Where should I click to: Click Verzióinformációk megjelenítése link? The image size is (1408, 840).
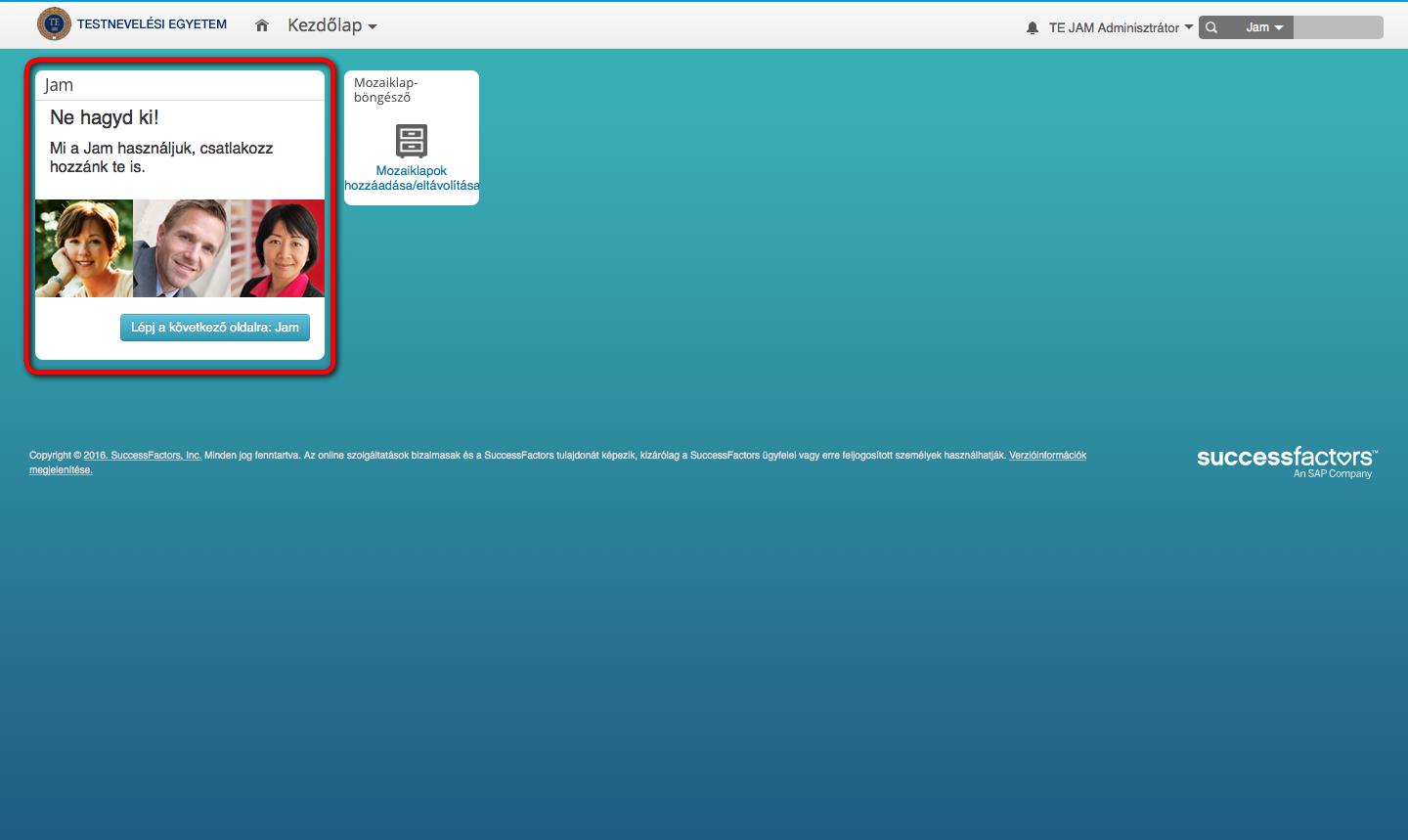coord(1047,456)
